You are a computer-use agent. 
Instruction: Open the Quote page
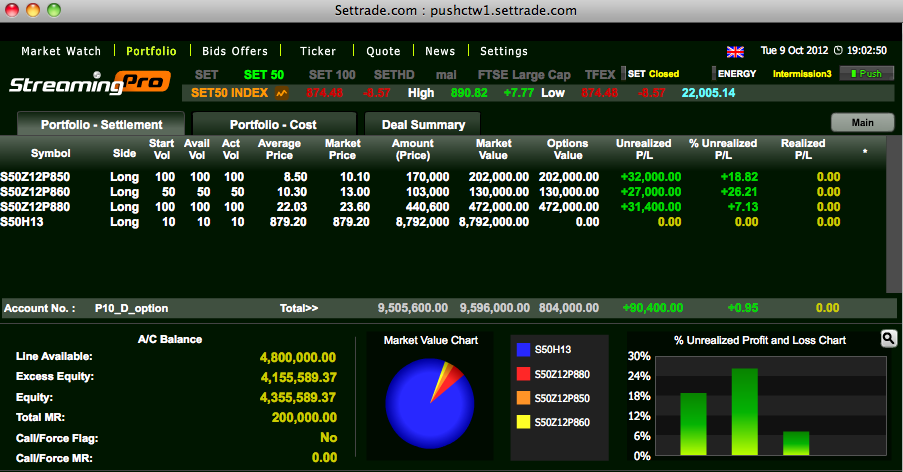click(384, 51)
